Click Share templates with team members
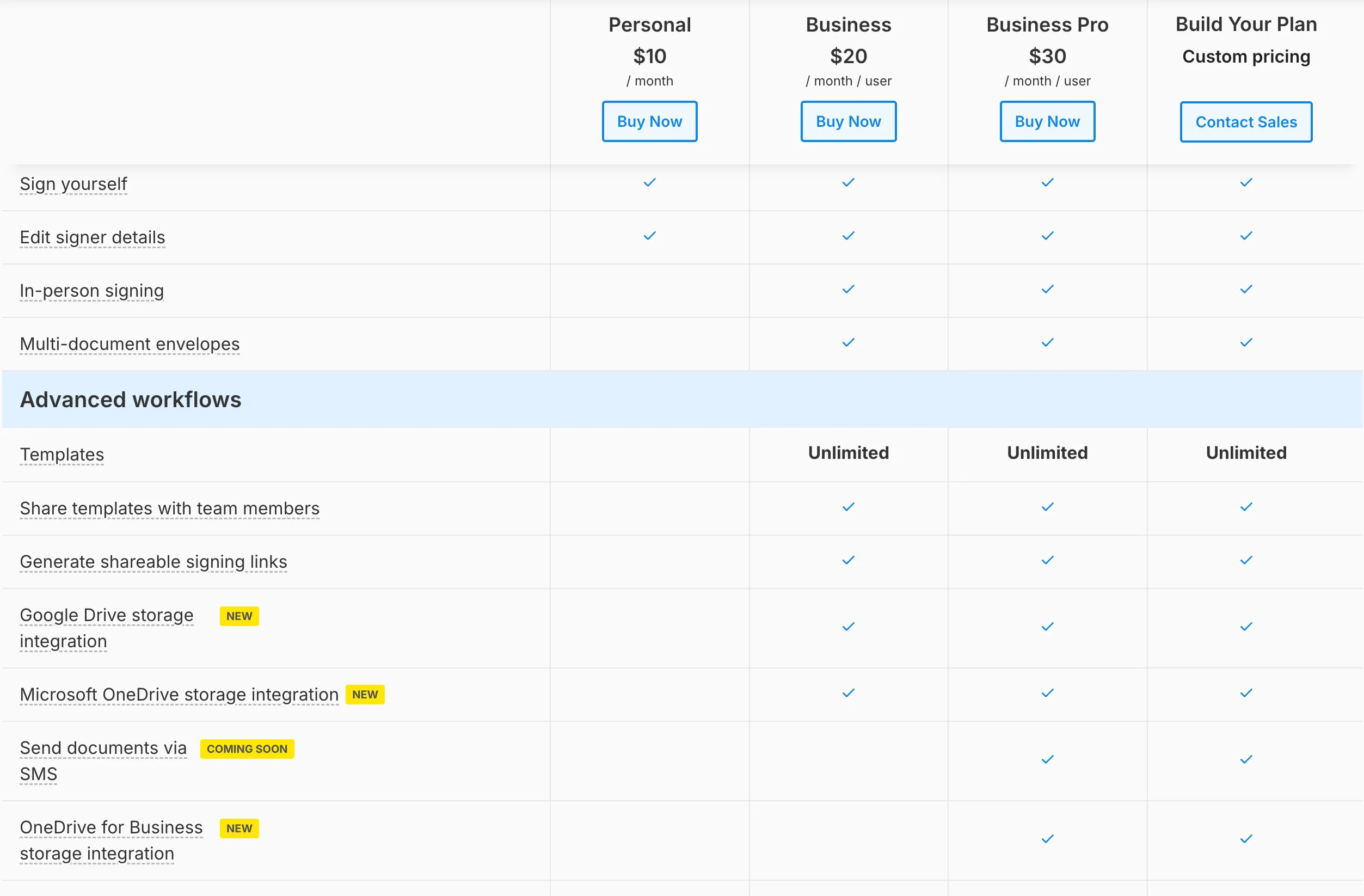Screen dimensions: 1364x896 pyautogui.click(x=170, y=508)
